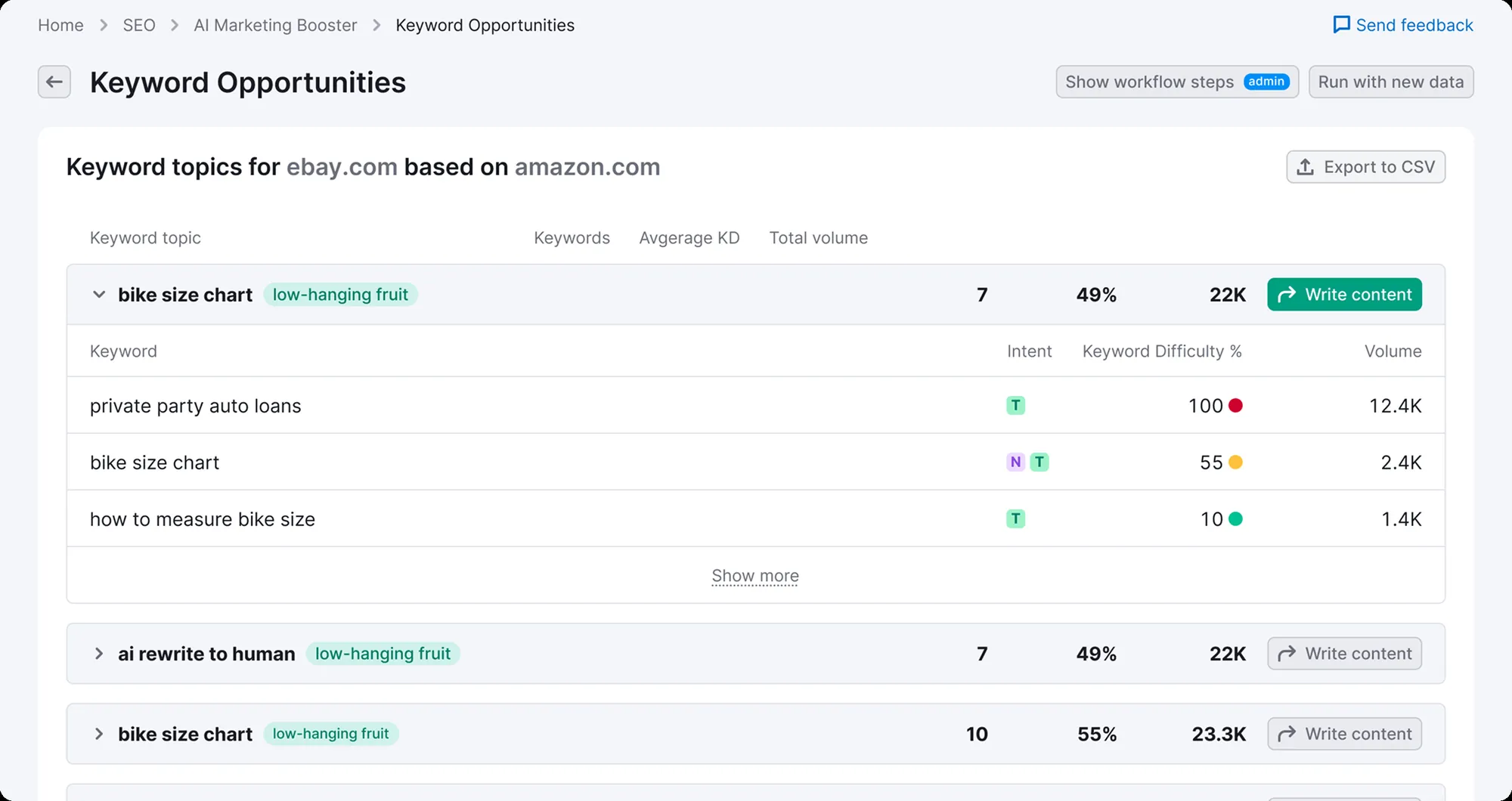Click the back arrow button

[54, 82]
